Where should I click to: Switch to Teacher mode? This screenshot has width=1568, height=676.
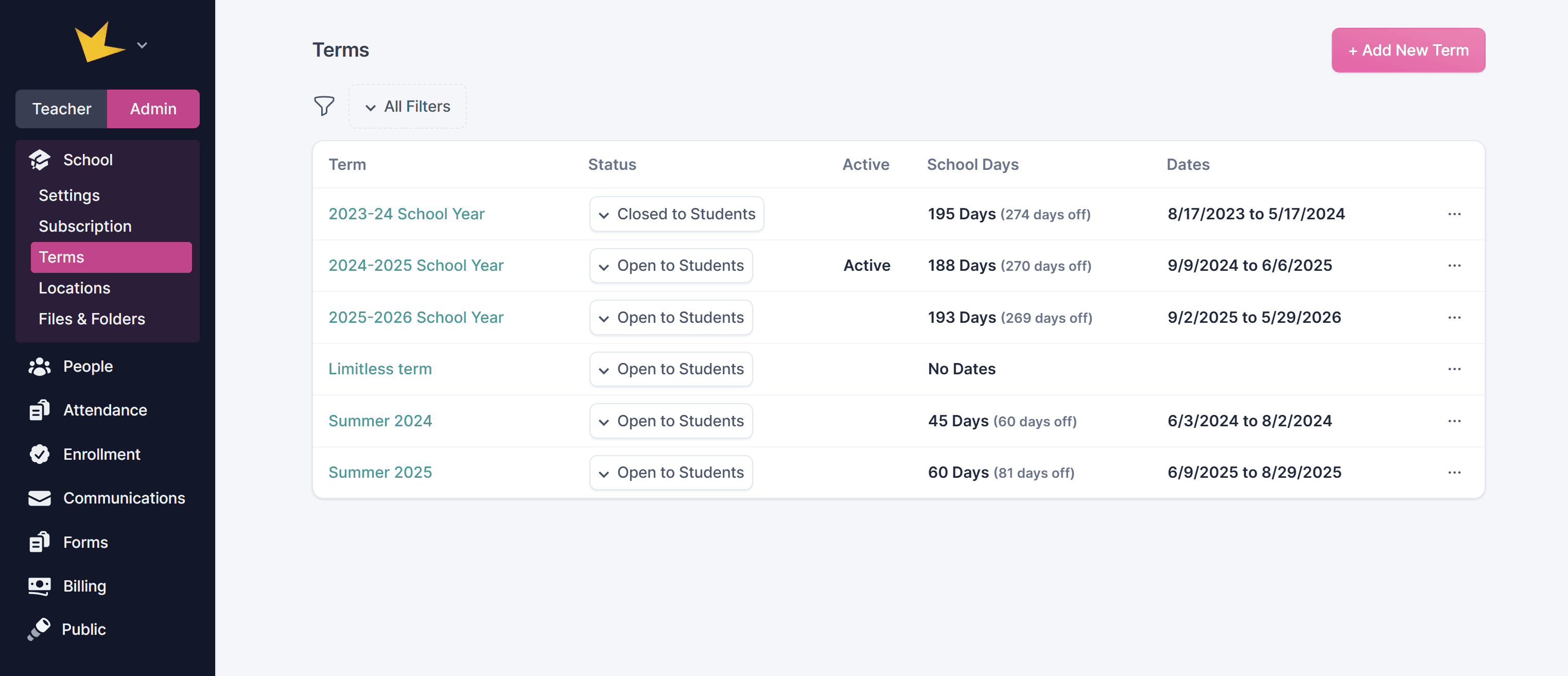click(61, 109)
